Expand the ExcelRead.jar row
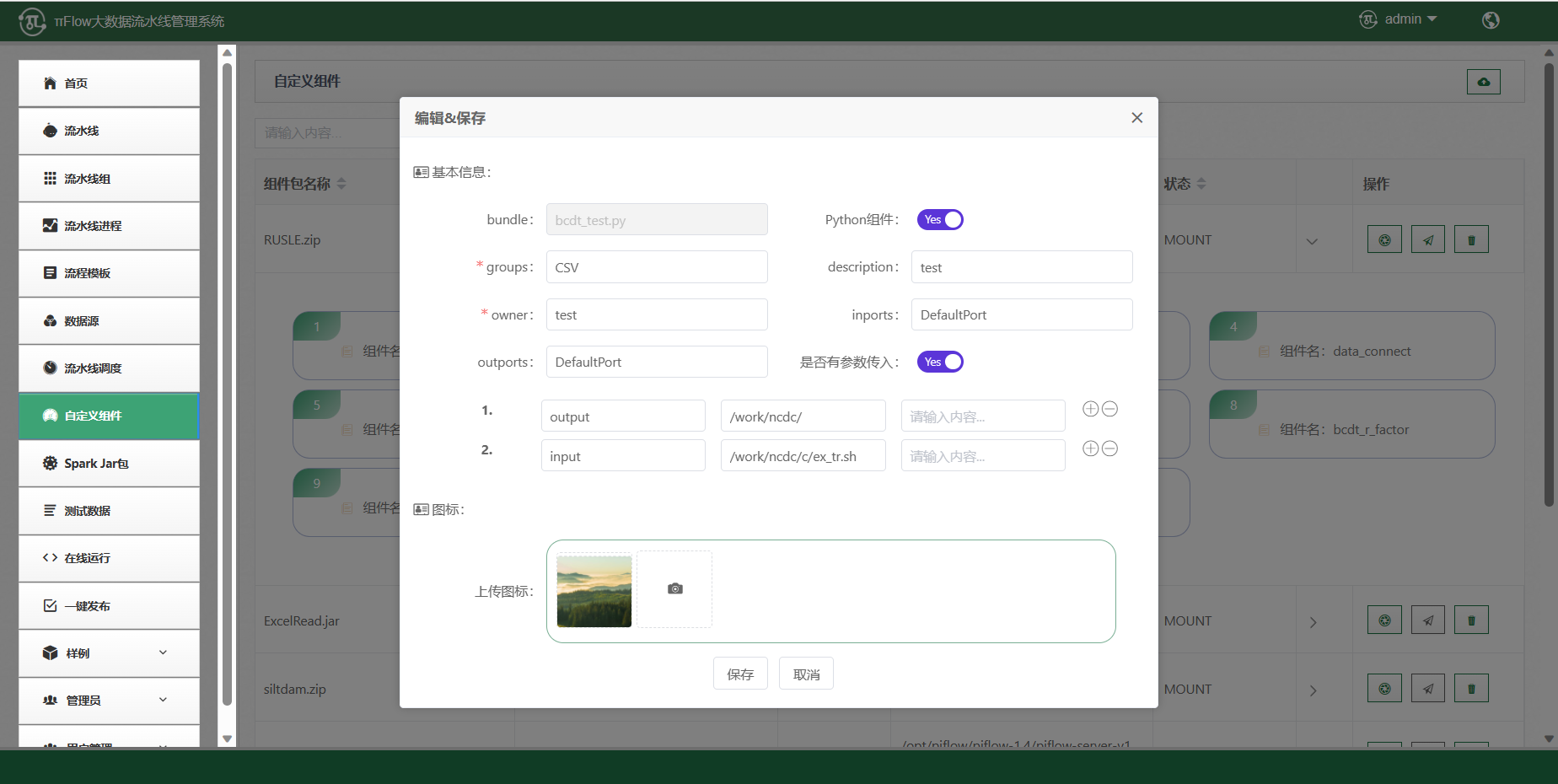 [1313, 622]
